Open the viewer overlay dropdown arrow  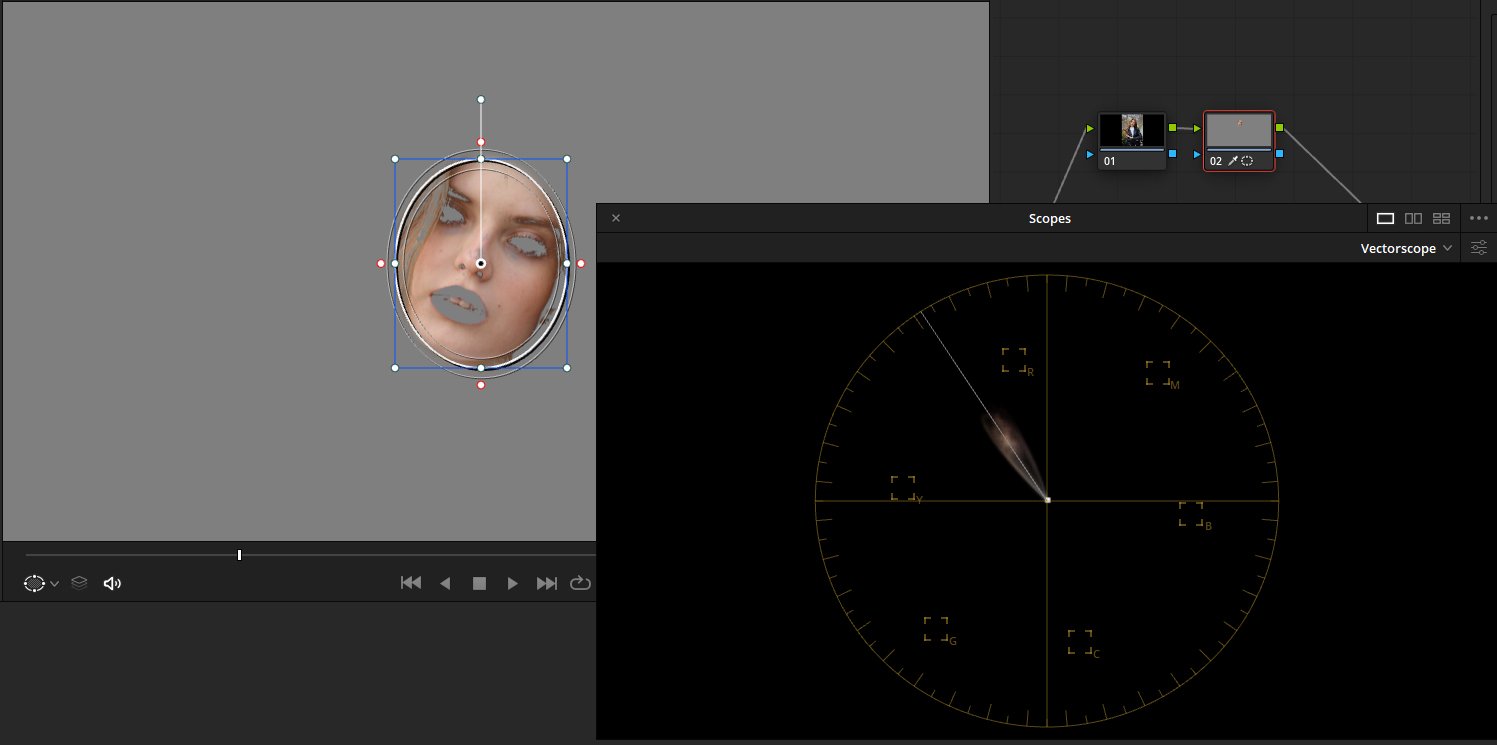[x=55, y=584]
